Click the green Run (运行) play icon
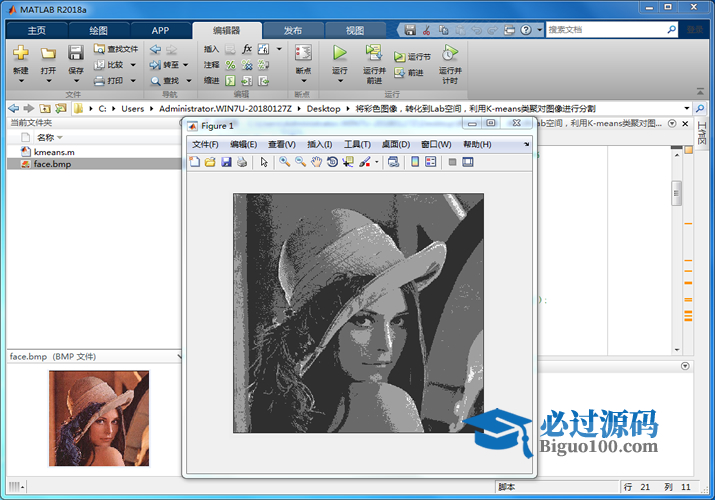The image size is (715, 500). click(339, 53)
